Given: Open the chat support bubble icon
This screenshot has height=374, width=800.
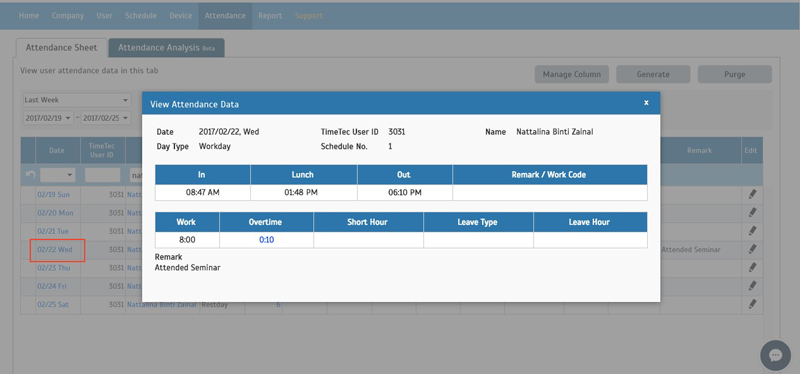Looking at the screenshot, I should pyautogui.click(x=775, y=355).
